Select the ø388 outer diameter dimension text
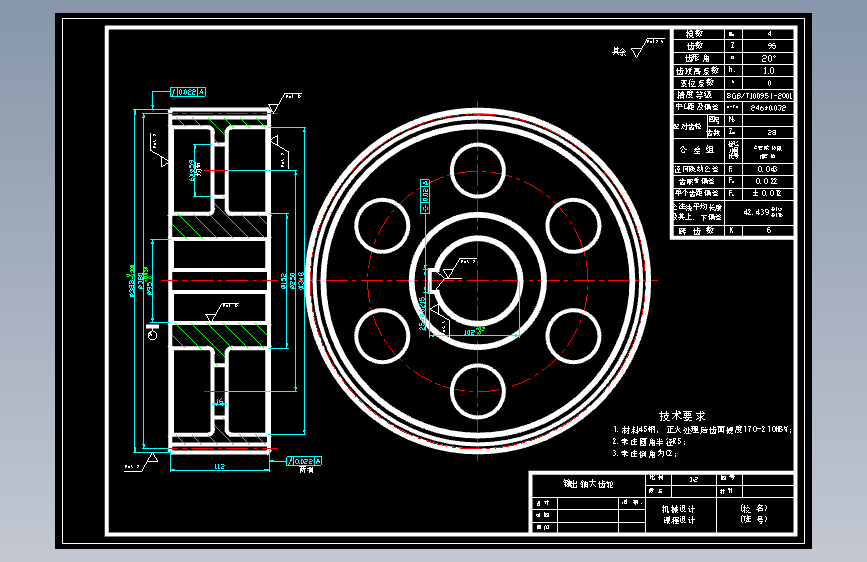 132,282
